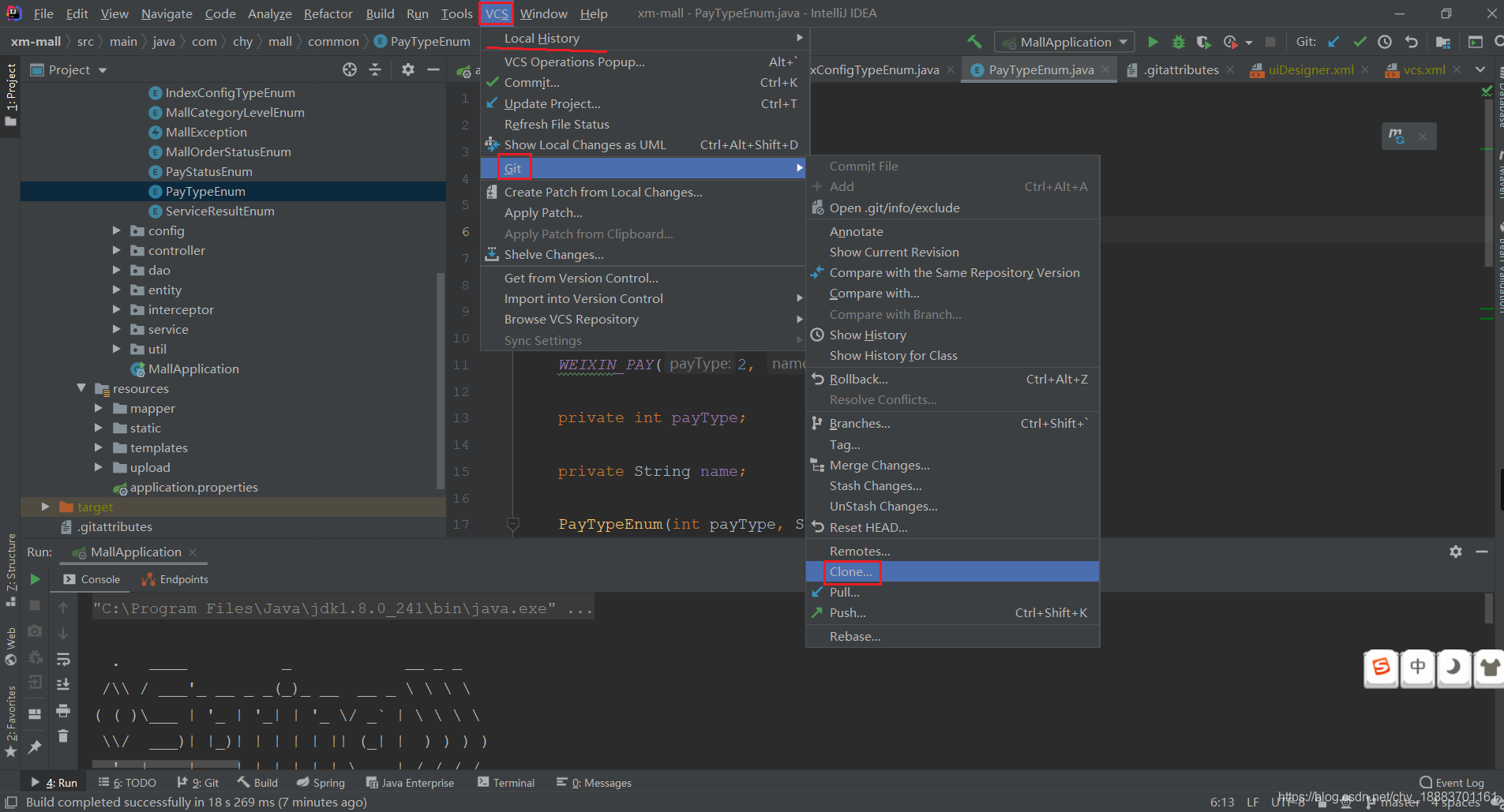Click the Git show history clock icon
1504x812 pixels.
pyautogui.click(x=1385, y=42)
